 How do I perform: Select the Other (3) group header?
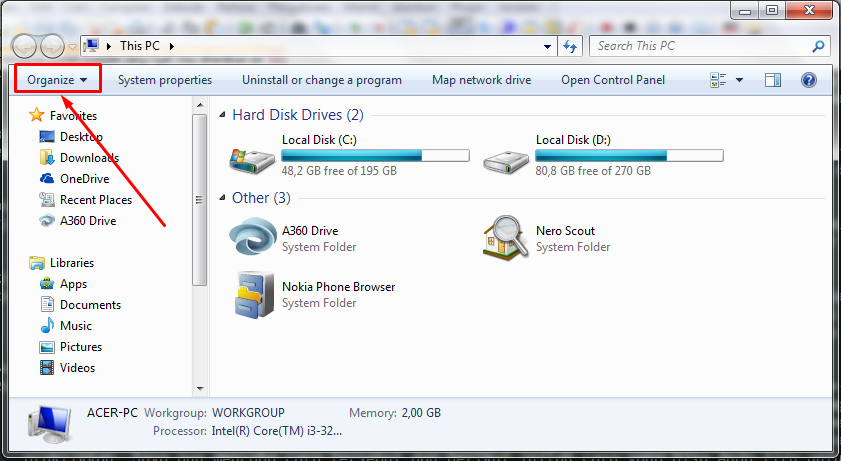coord(261,198)
